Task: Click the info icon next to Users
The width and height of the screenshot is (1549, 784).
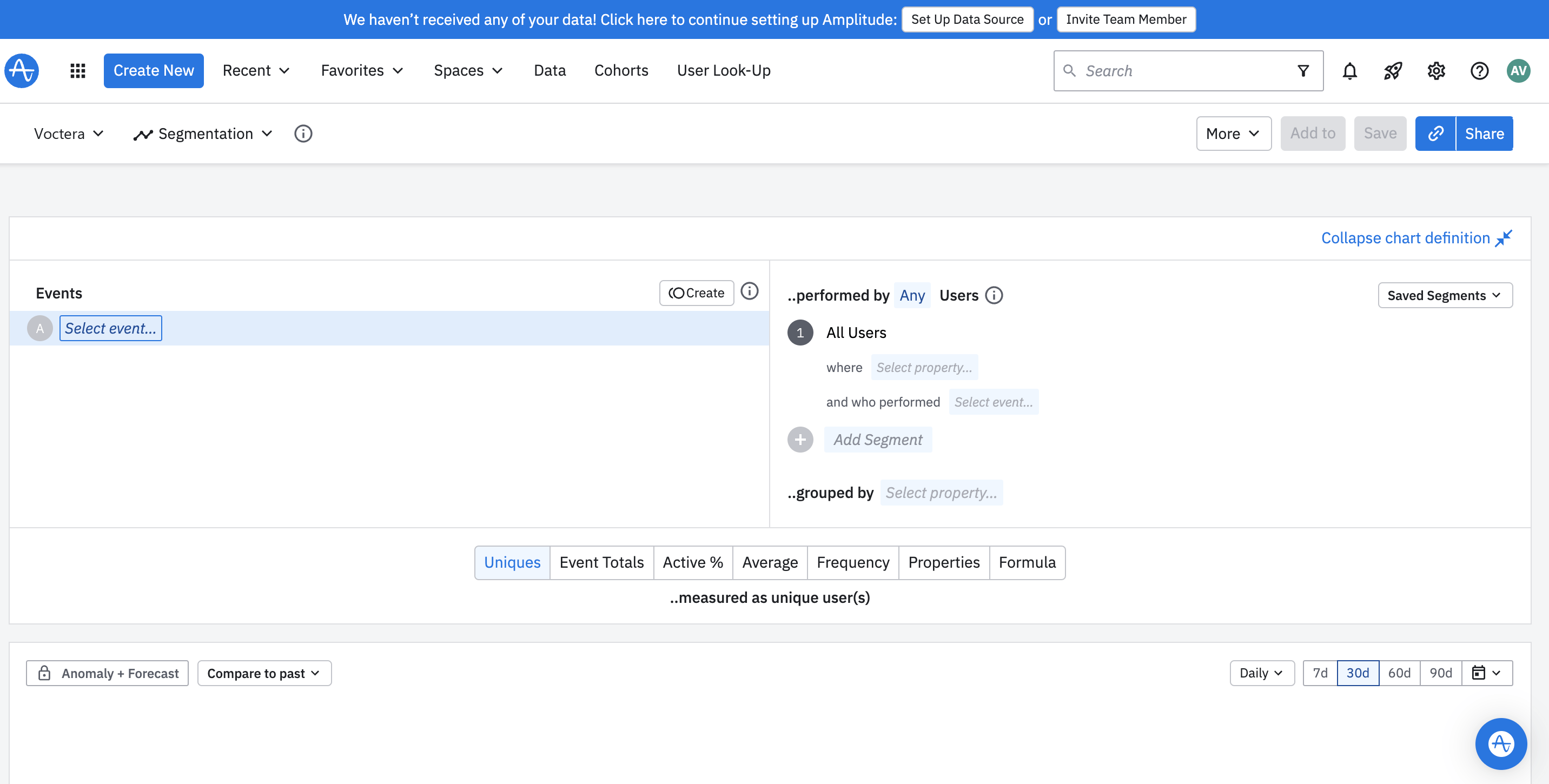Action: click(994, 295)
